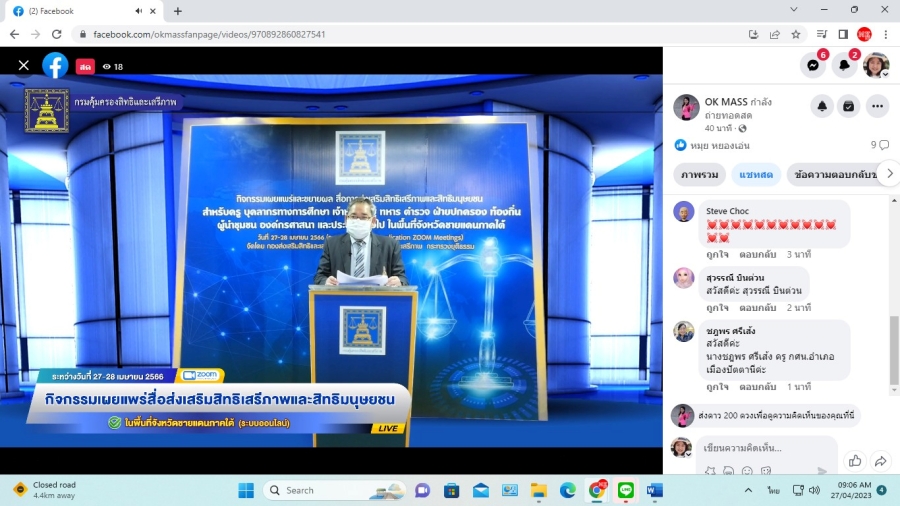The width and height of the screenshot is (900, 506).
Task: Open the three-dot options for OK MASS post
Action: click(x=877, y=106)
